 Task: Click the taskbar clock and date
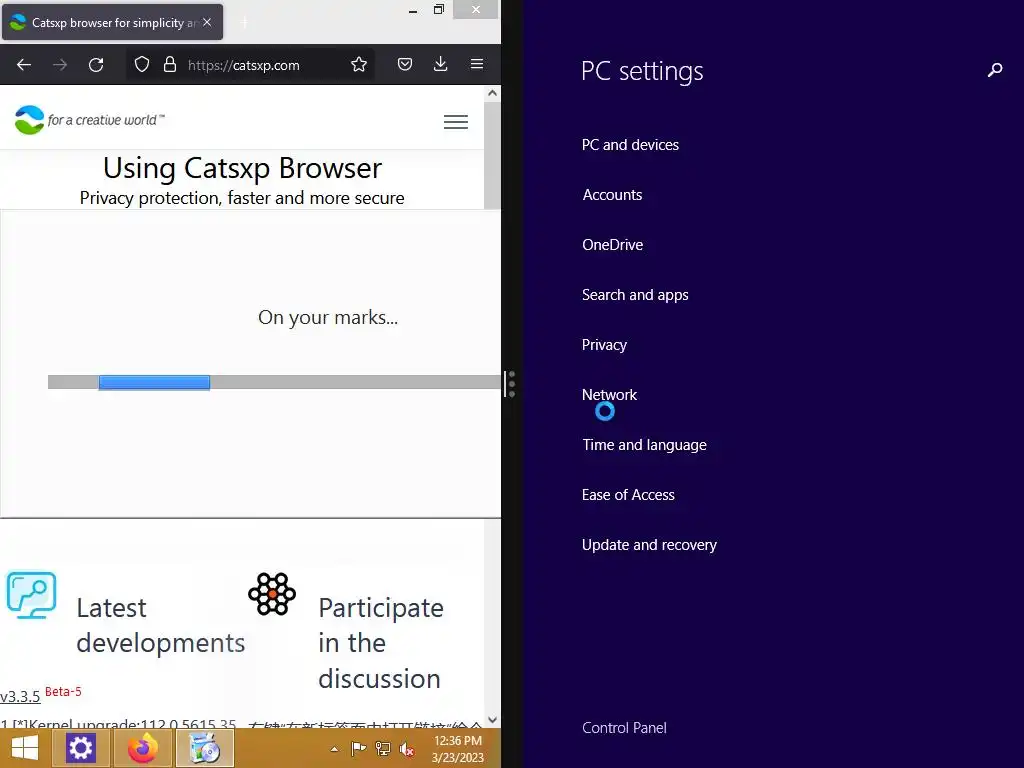tap(458, 749)
